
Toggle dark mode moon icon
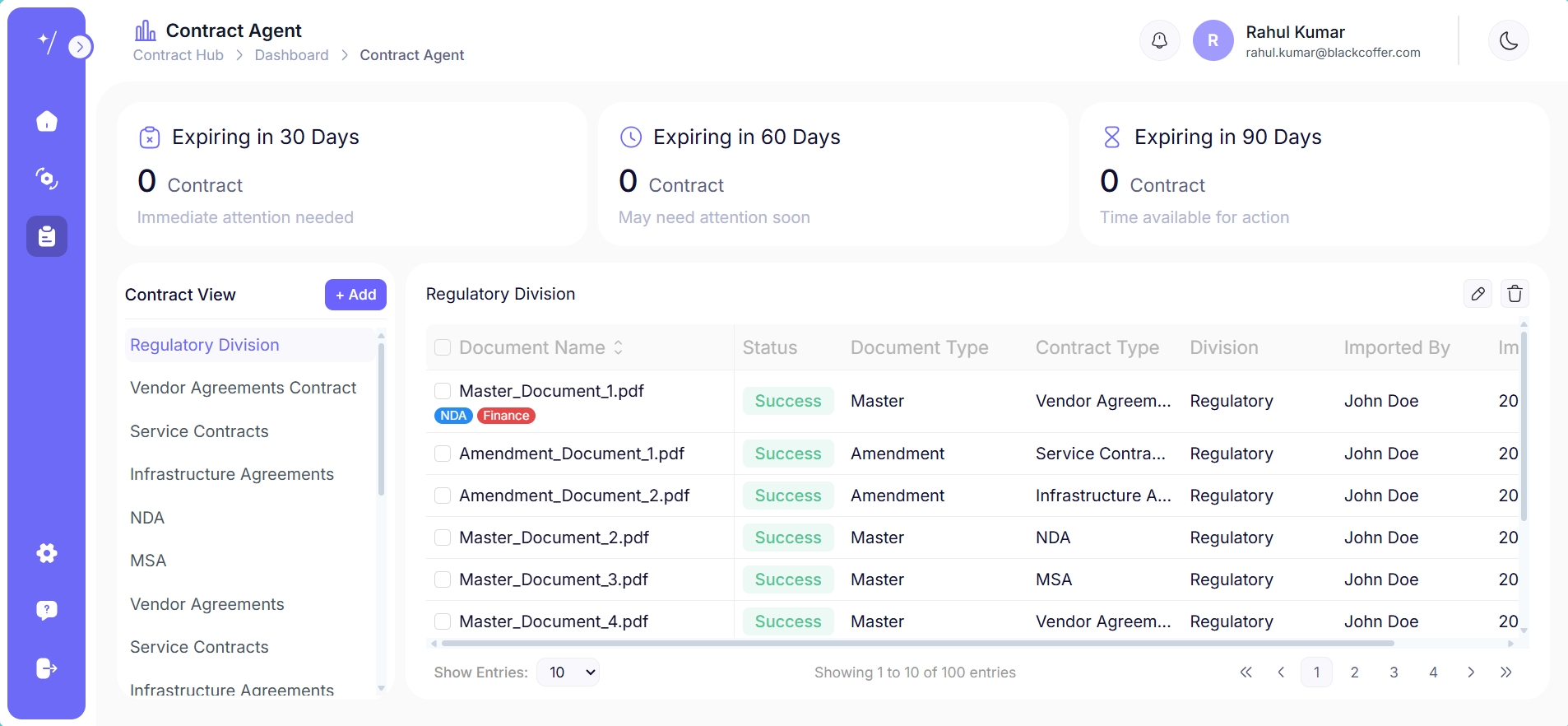point(1508,40)
